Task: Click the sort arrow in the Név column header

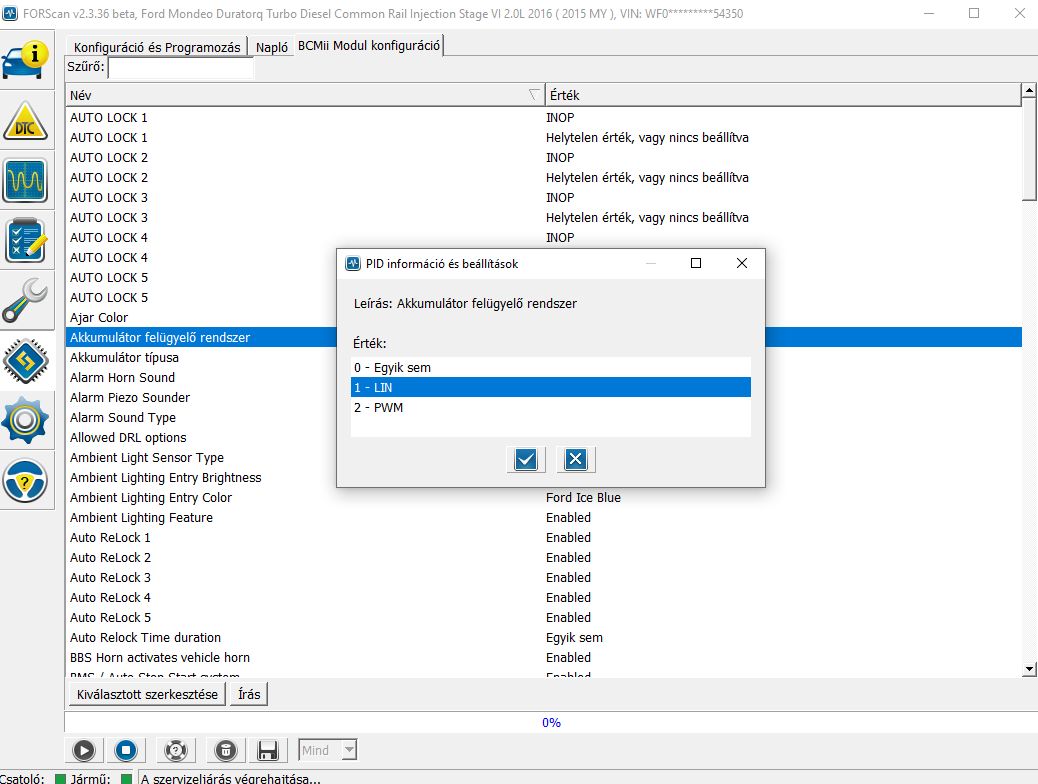Action: (x=534, y=95)
